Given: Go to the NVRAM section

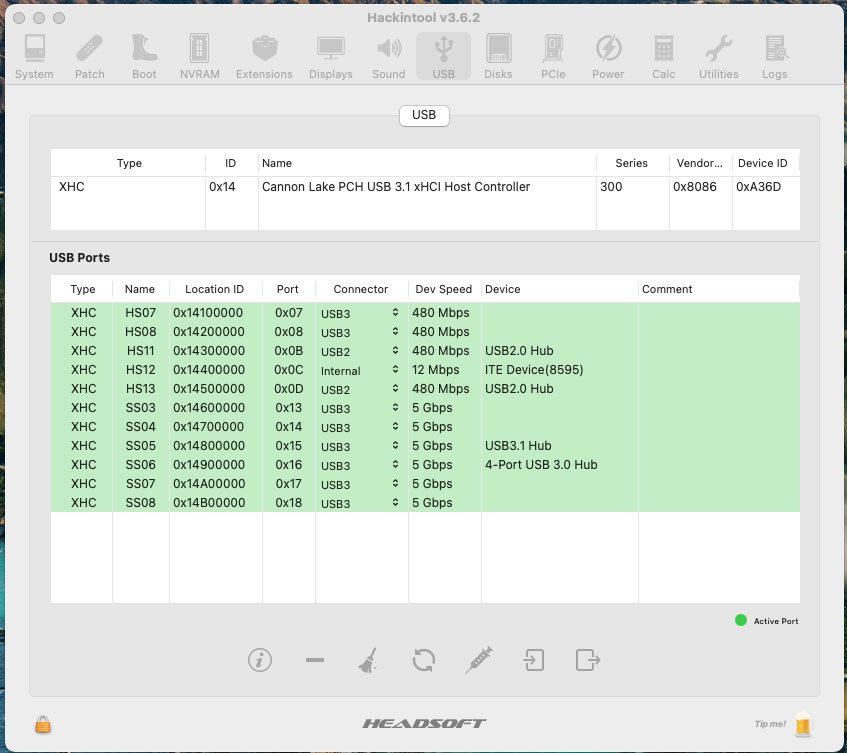Looking at the screenshot, I should click(x=200, y=56).
